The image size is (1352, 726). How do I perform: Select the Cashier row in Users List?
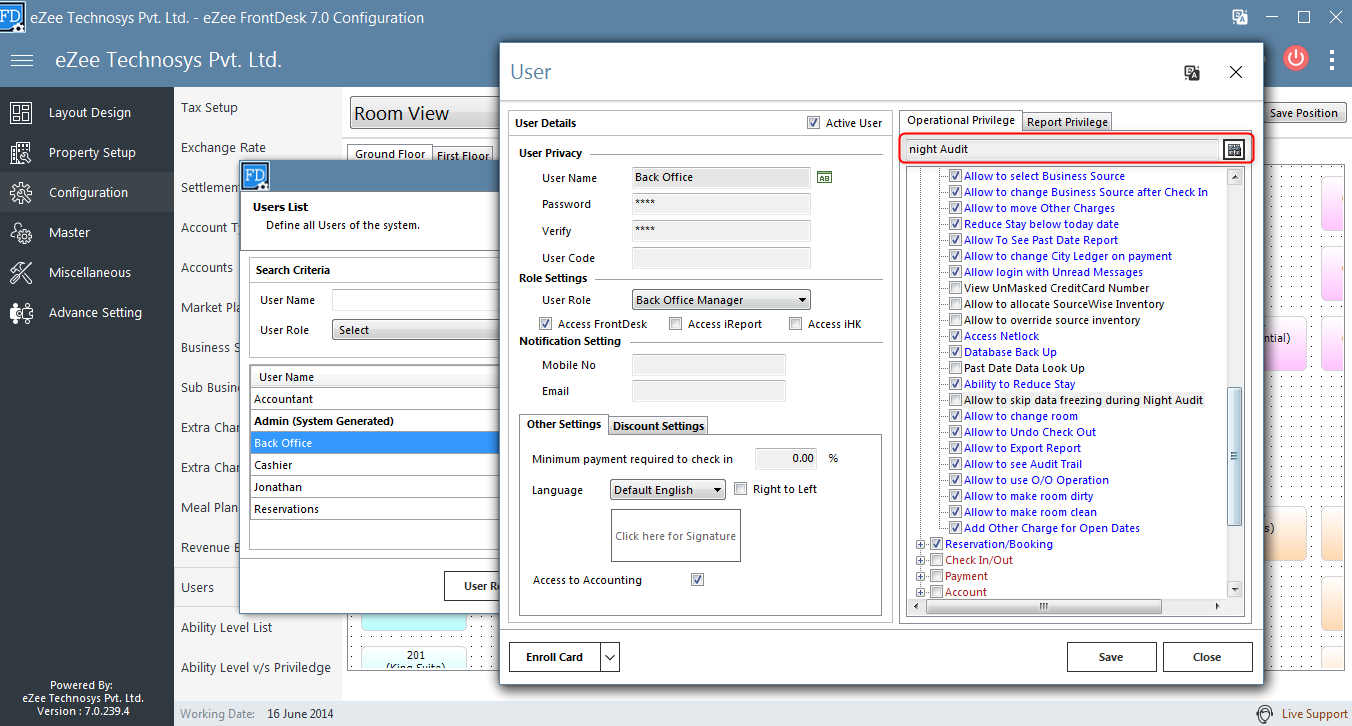click(374, 465)
